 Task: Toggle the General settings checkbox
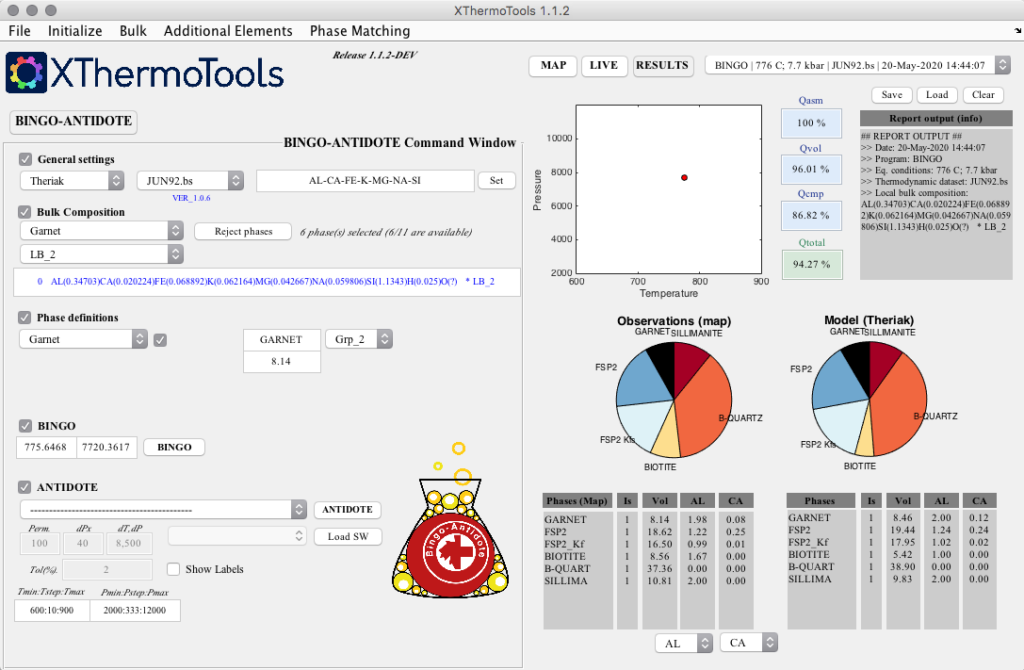coord(25,159)
